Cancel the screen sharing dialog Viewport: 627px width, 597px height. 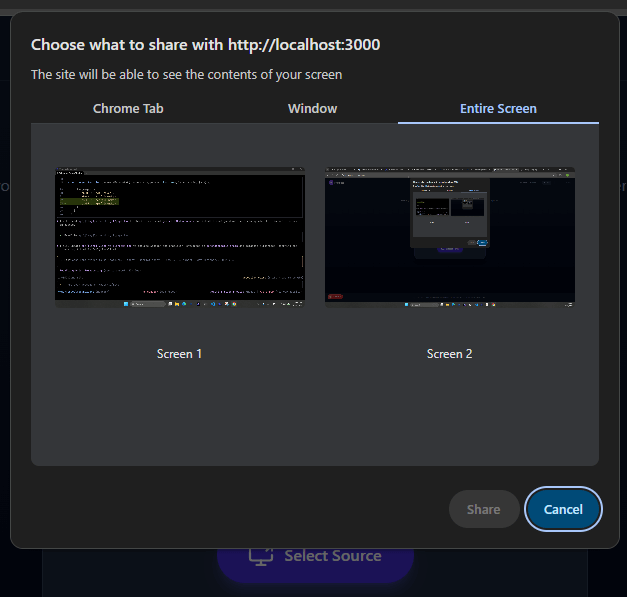pyautogui.click(x=563, y=509)
